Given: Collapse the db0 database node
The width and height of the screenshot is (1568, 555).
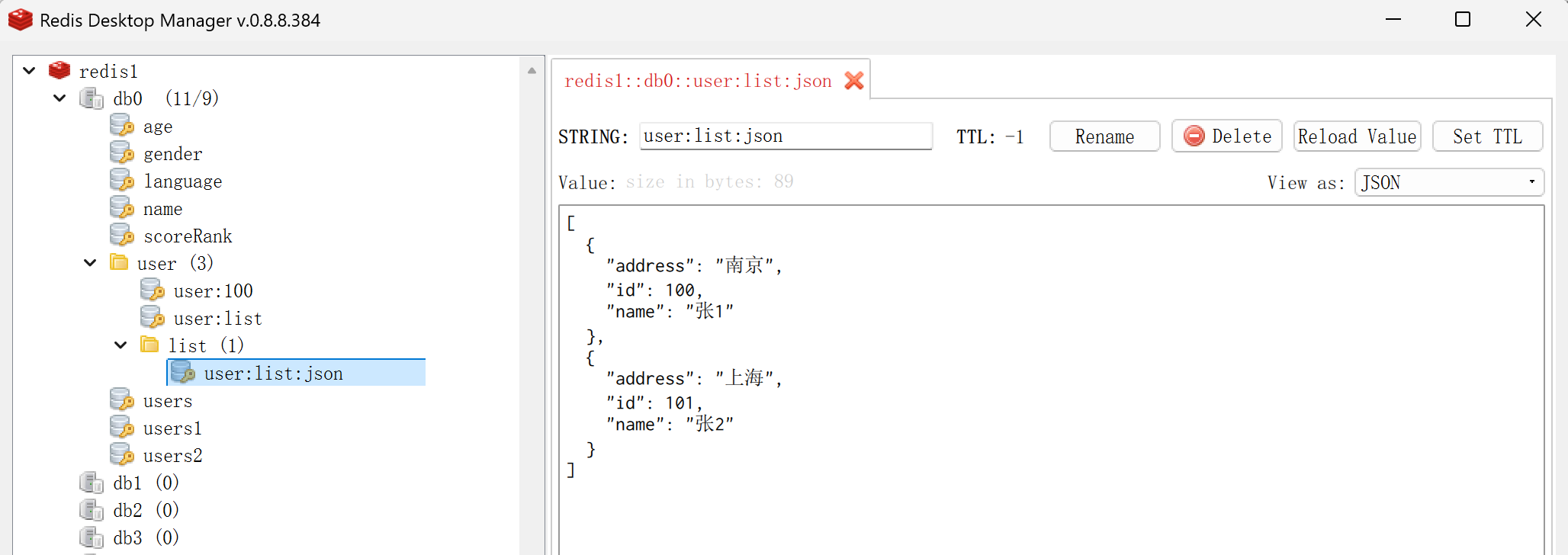Looking at the screenshot, I should [x=59, y=98].
